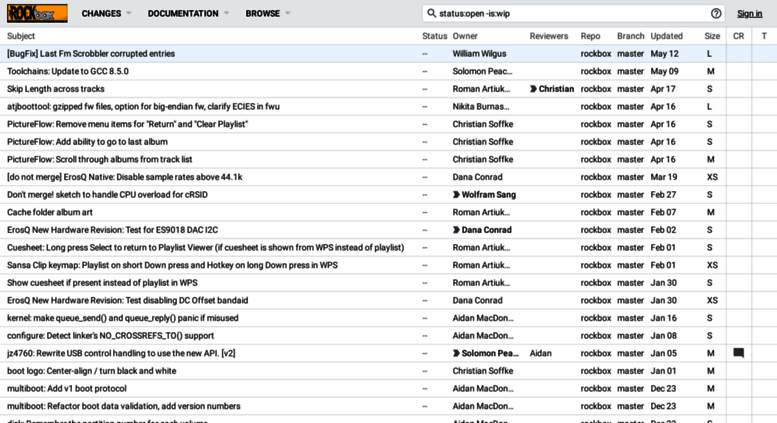Click the Subject column header
The height and width of the screenshot is (423, 777).
pos(21,36)
